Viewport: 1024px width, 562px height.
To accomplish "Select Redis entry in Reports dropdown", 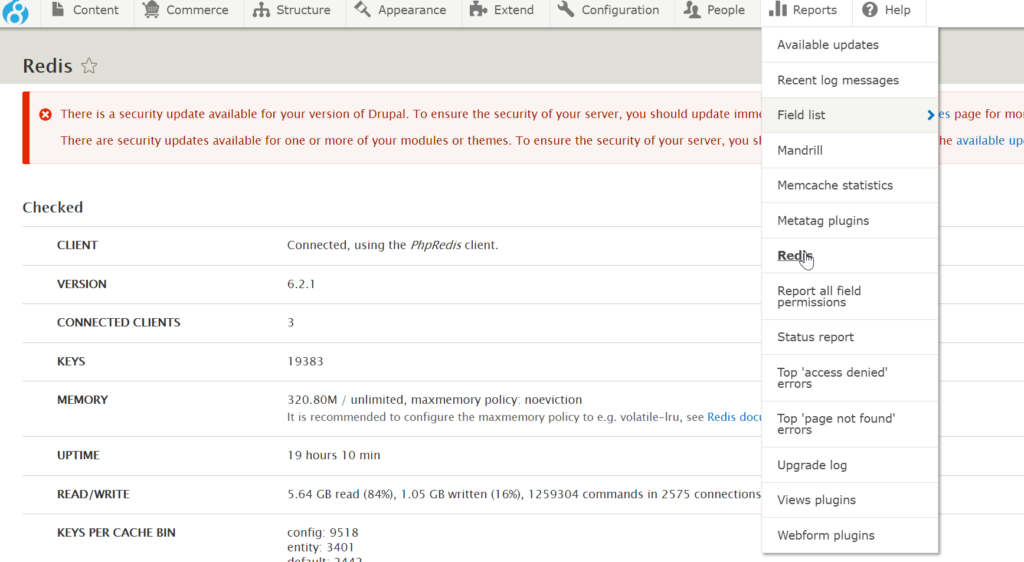I will [x=850, y=256].
